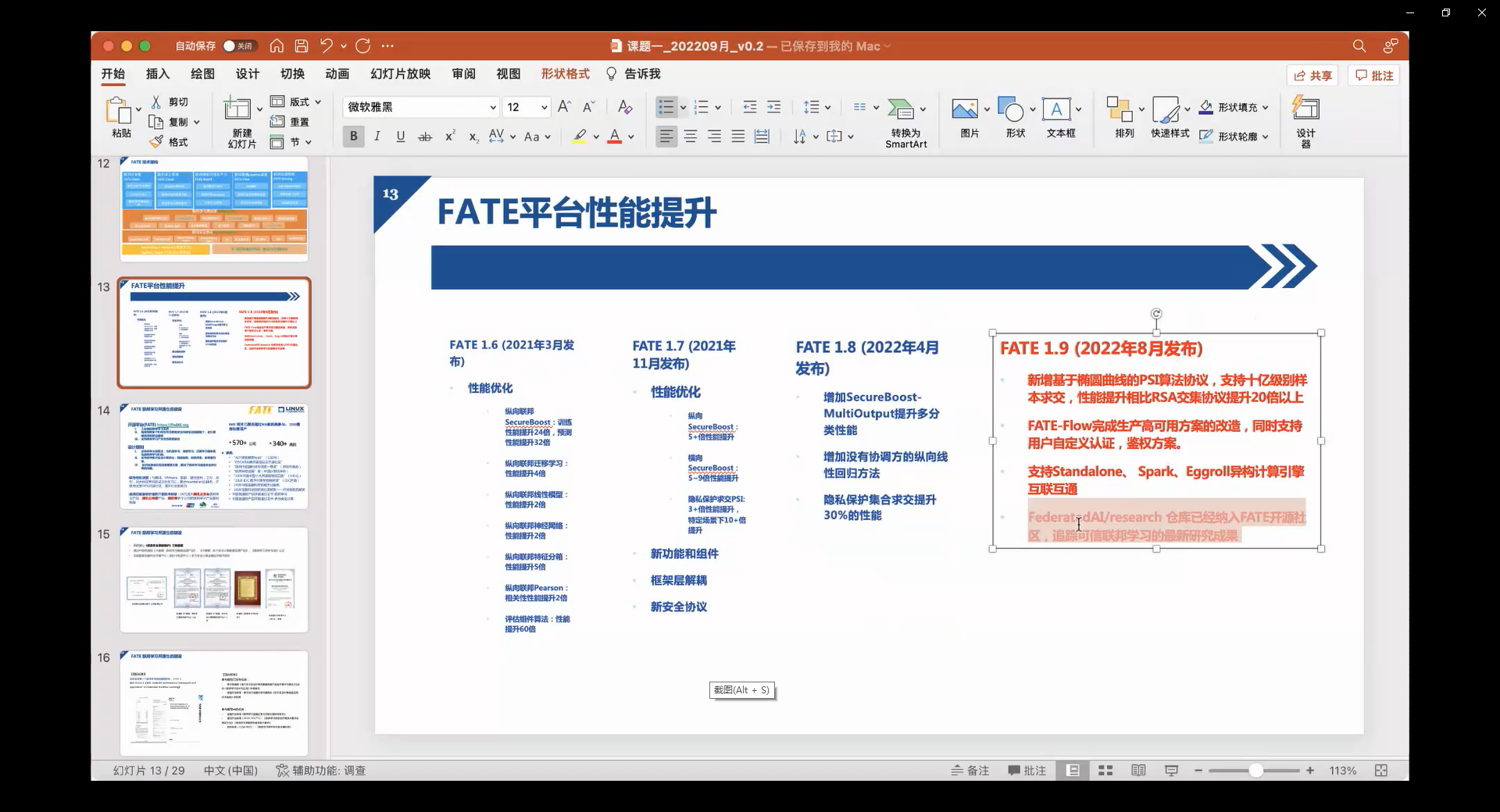The image size is (1500, 812).
Task: Click 重置 reset slide button
Action: (x=290, y=122)
